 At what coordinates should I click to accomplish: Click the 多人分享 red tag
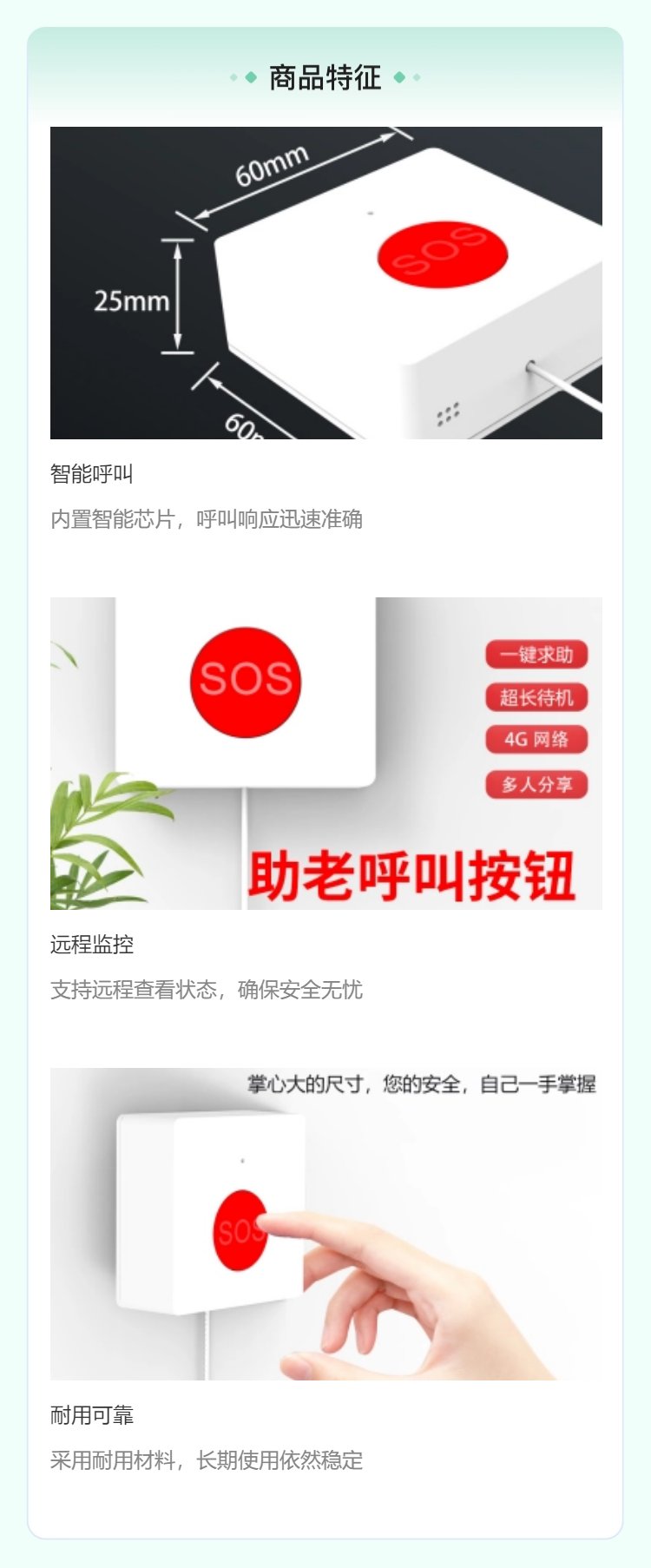(x=536, y=785)
